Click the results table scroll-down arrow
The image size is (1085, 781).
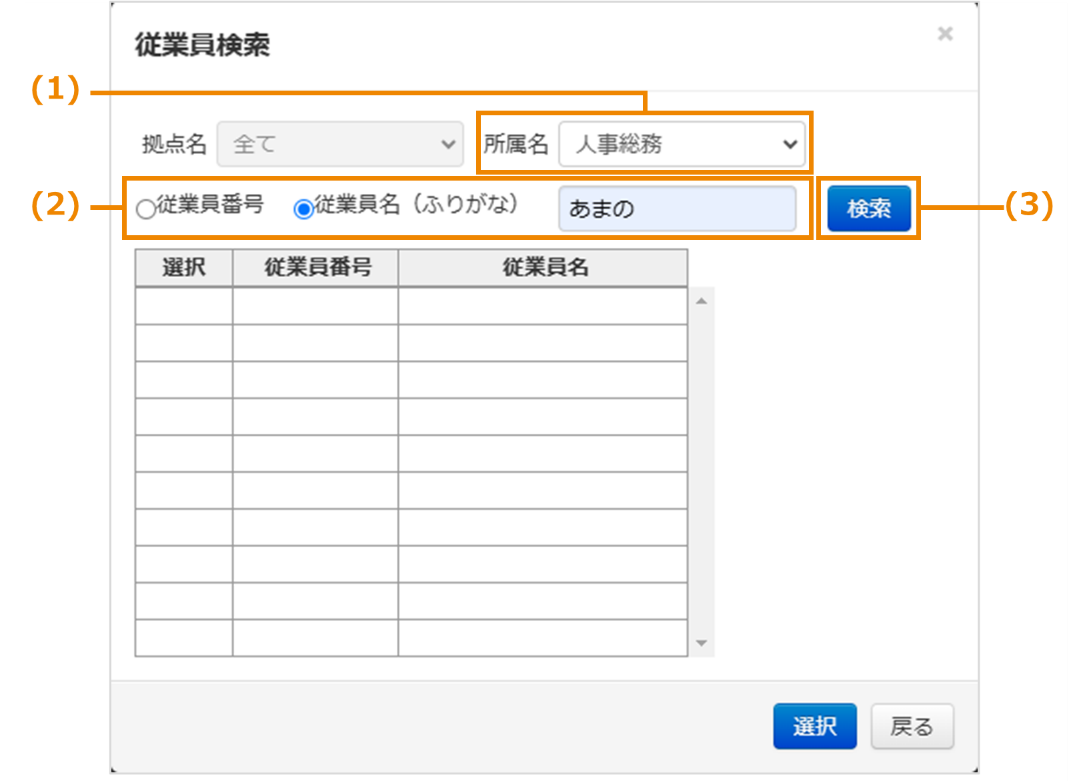[701, 643]
